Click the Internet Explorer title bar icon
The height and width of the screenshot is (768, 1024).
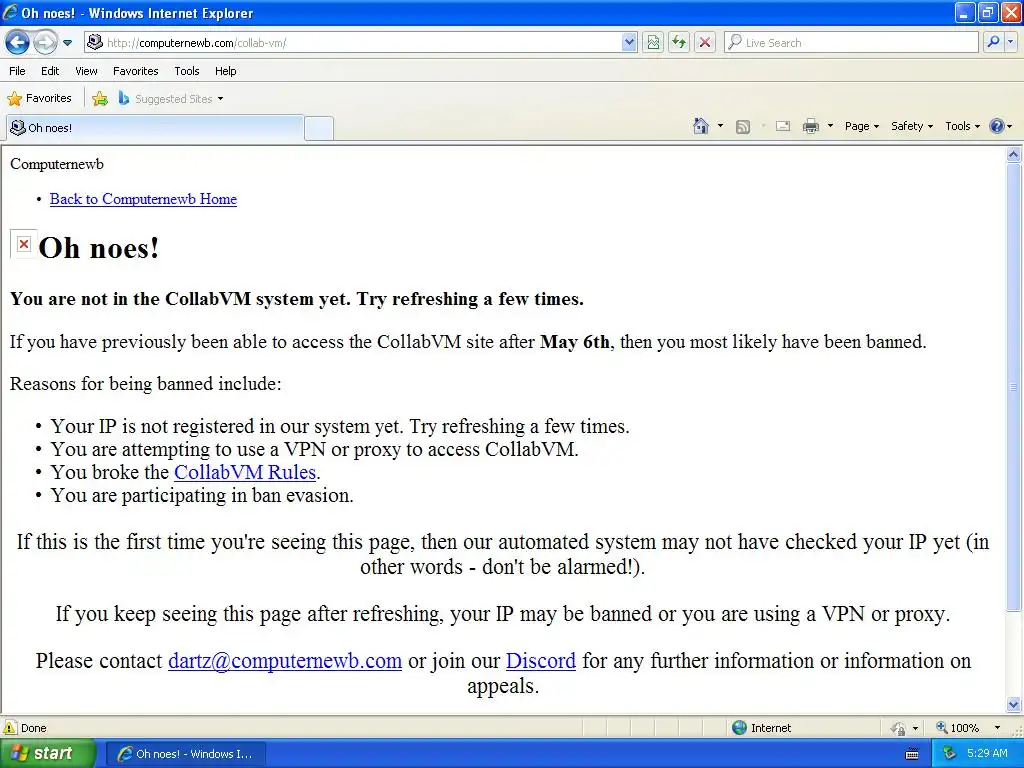point(10,12)
